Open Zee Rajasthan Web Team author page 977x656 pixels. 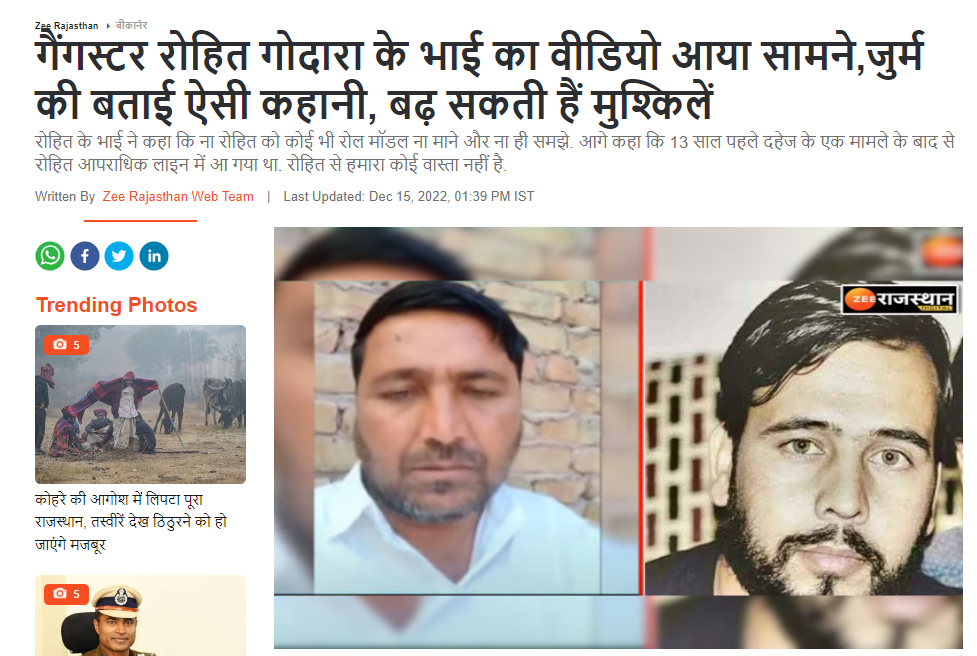click(178, 196)
